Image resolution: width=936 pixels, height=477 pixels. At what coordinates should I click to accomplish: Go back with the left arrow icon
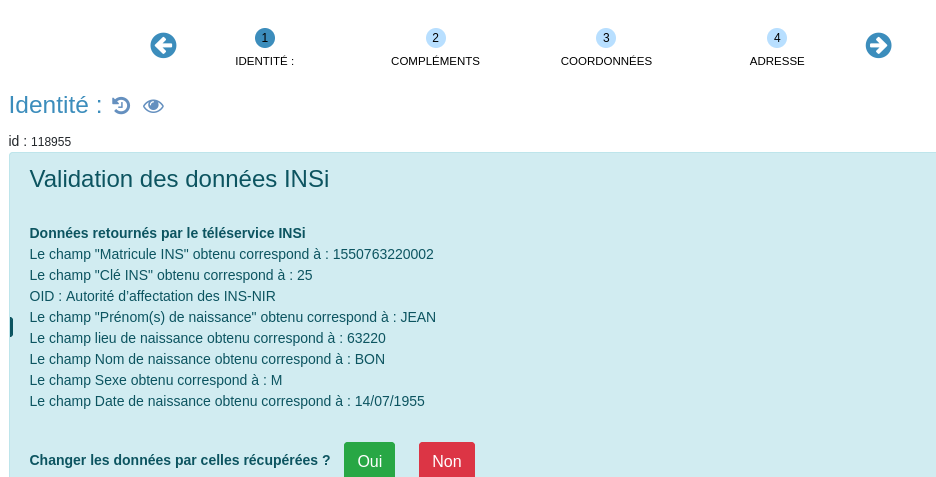[x=163, y=45]
